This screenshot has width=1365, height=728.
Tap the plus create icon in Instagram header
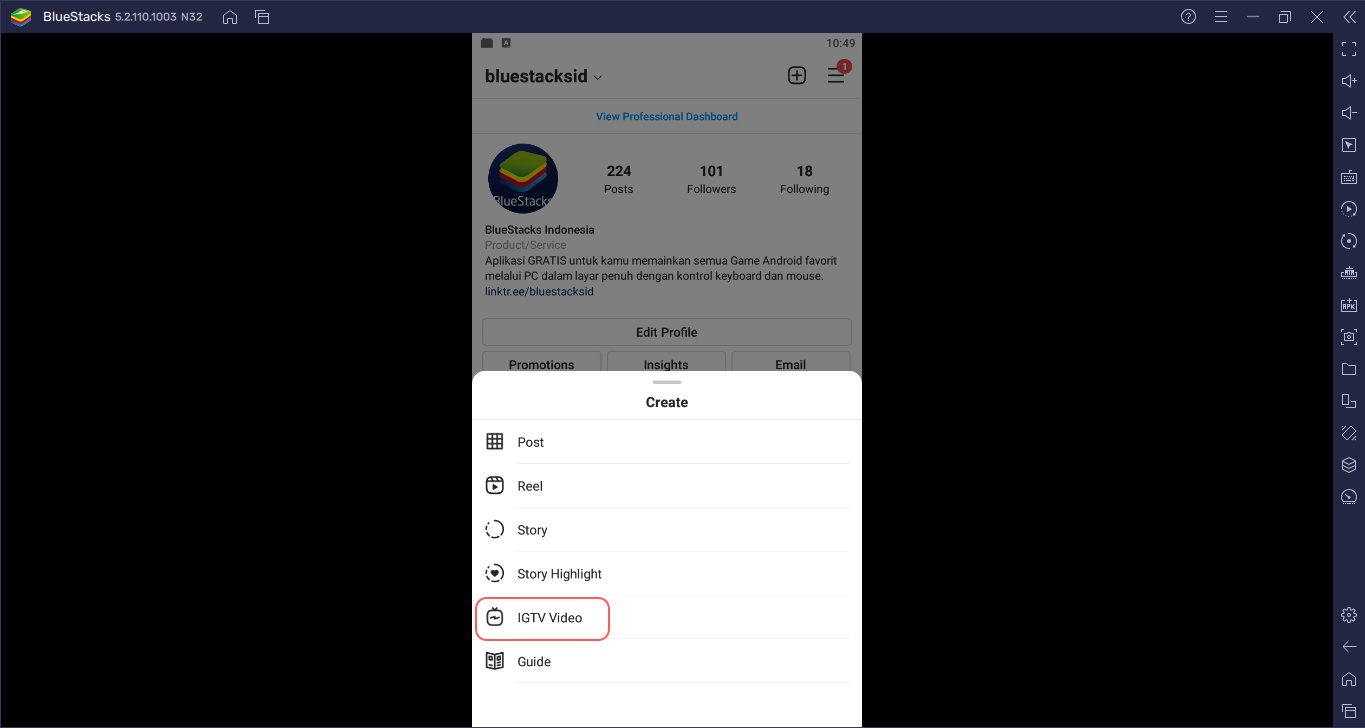(x=797, y=76)
